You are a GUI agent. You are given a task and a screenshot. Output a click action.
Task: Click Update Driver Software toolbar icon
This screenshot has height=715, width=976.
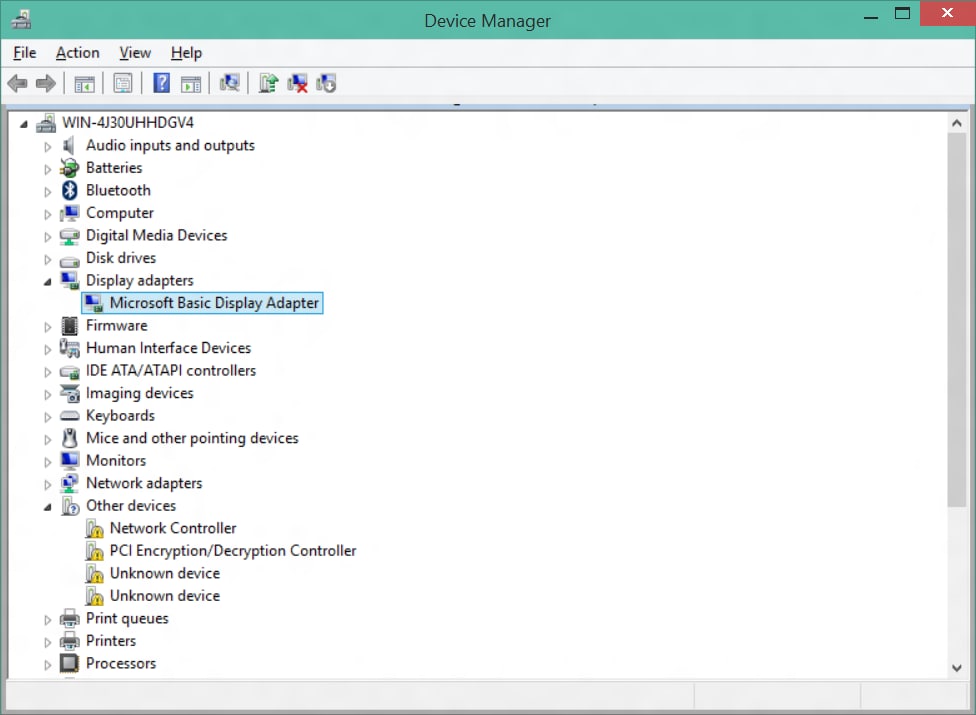tap(268, 83)
